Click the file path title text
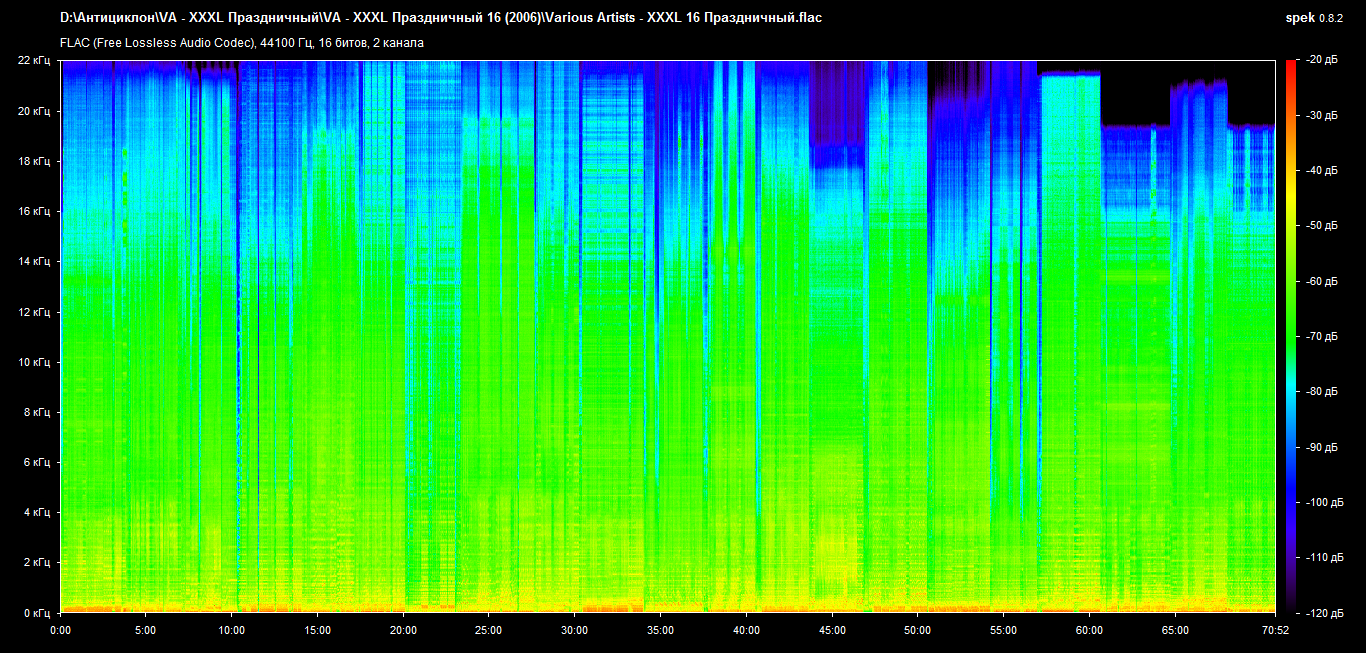Viewport: 1366px width, 653px height. 441,18
